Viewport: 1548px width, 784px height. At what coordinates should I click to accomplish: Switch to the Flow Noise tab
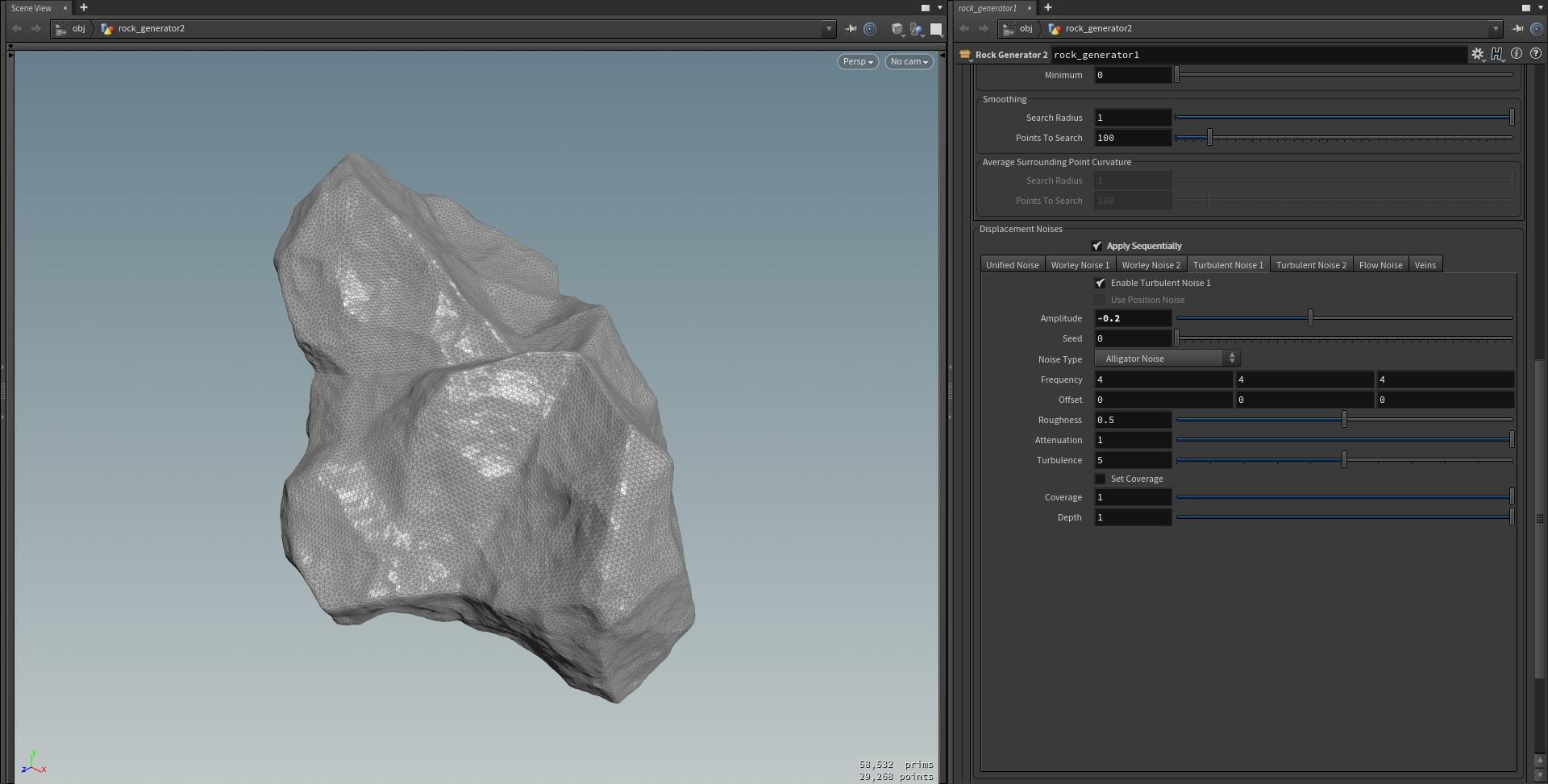pos(1380,264)
